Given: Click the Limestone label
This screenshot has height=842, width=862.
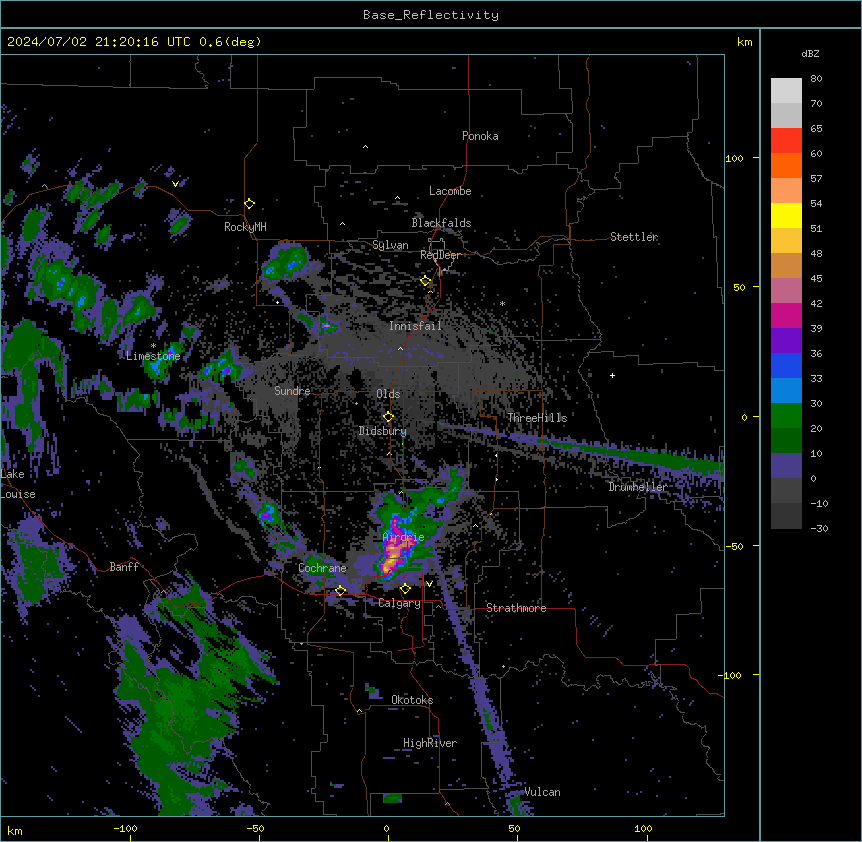Looking at the screenshot, I should (x=153, y=356).
